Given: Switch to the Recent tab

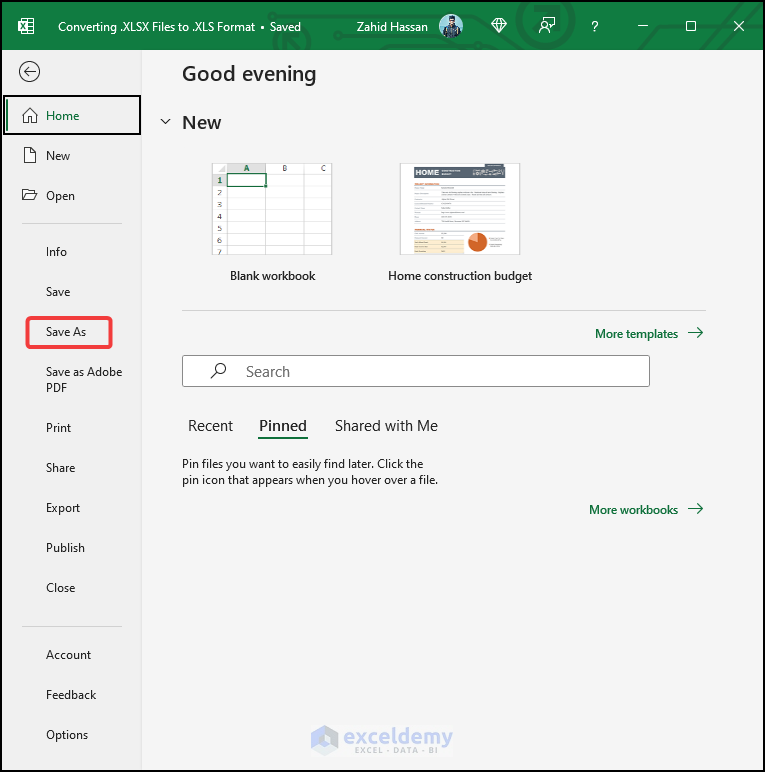Looking at the screenshot, I should pyautogui.click(x=210, y=425).
